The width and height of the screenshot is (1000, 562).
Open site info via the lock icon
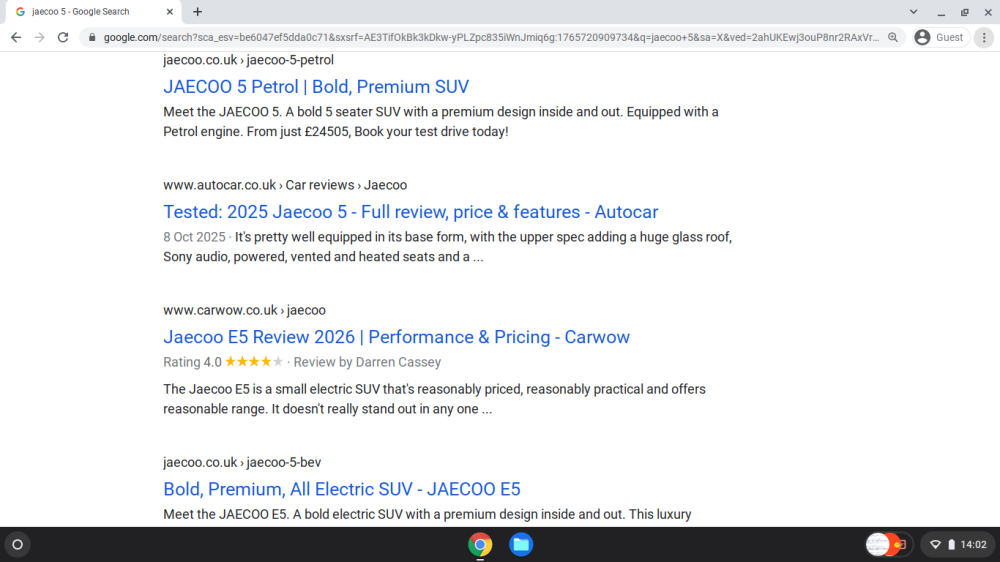click(92, 38)
